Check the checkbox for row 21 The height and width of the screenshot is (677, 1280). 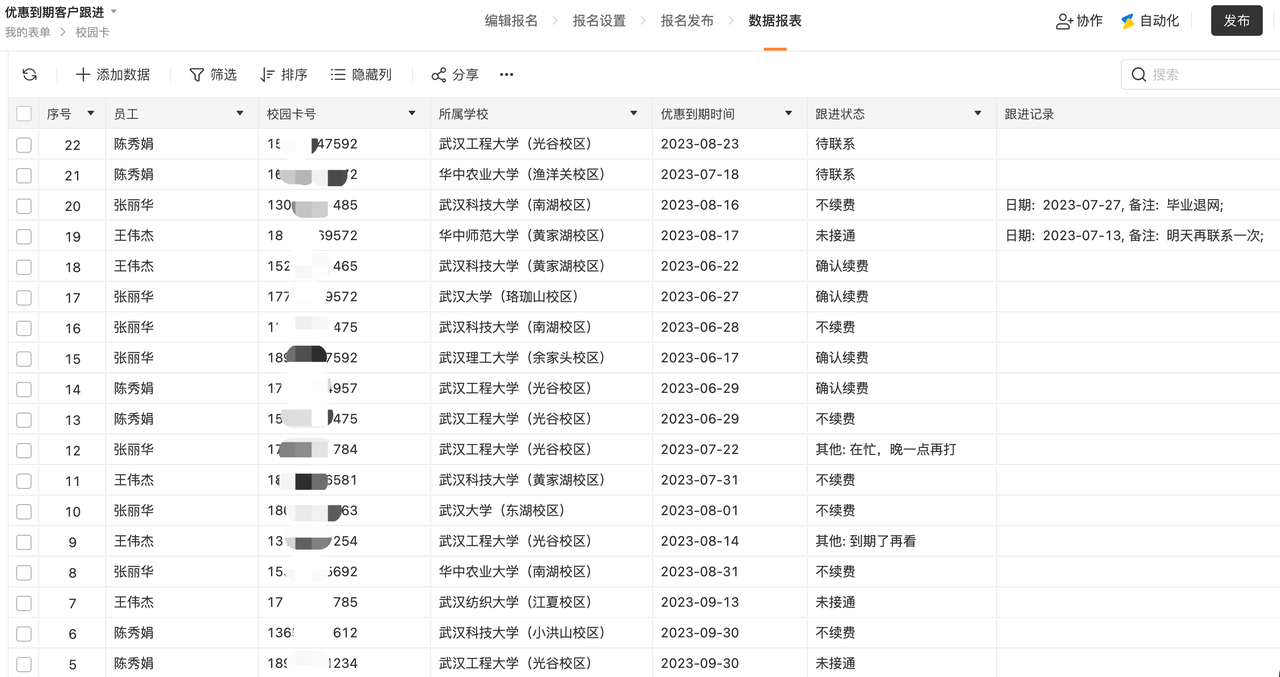pyautogui.click(x=24, y=175)
